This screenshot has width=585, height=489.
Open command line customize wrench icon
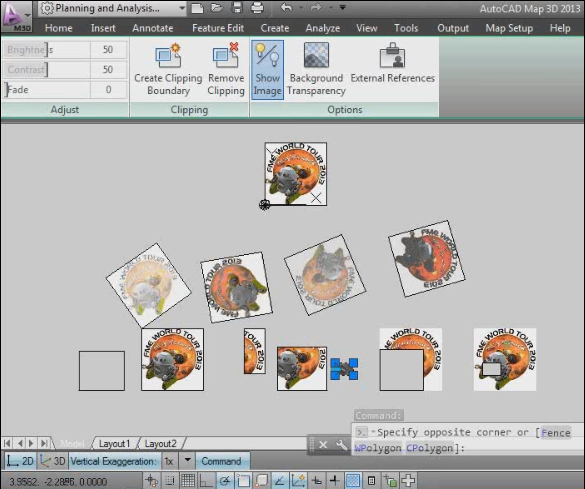click(341, 445)
